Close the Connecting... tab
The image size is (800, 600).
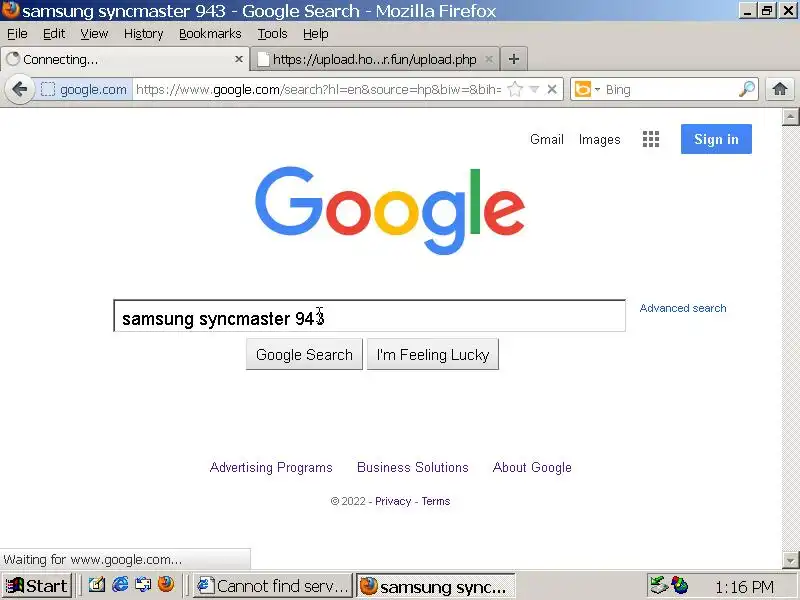pyautogui.click(x=238, y=59)
